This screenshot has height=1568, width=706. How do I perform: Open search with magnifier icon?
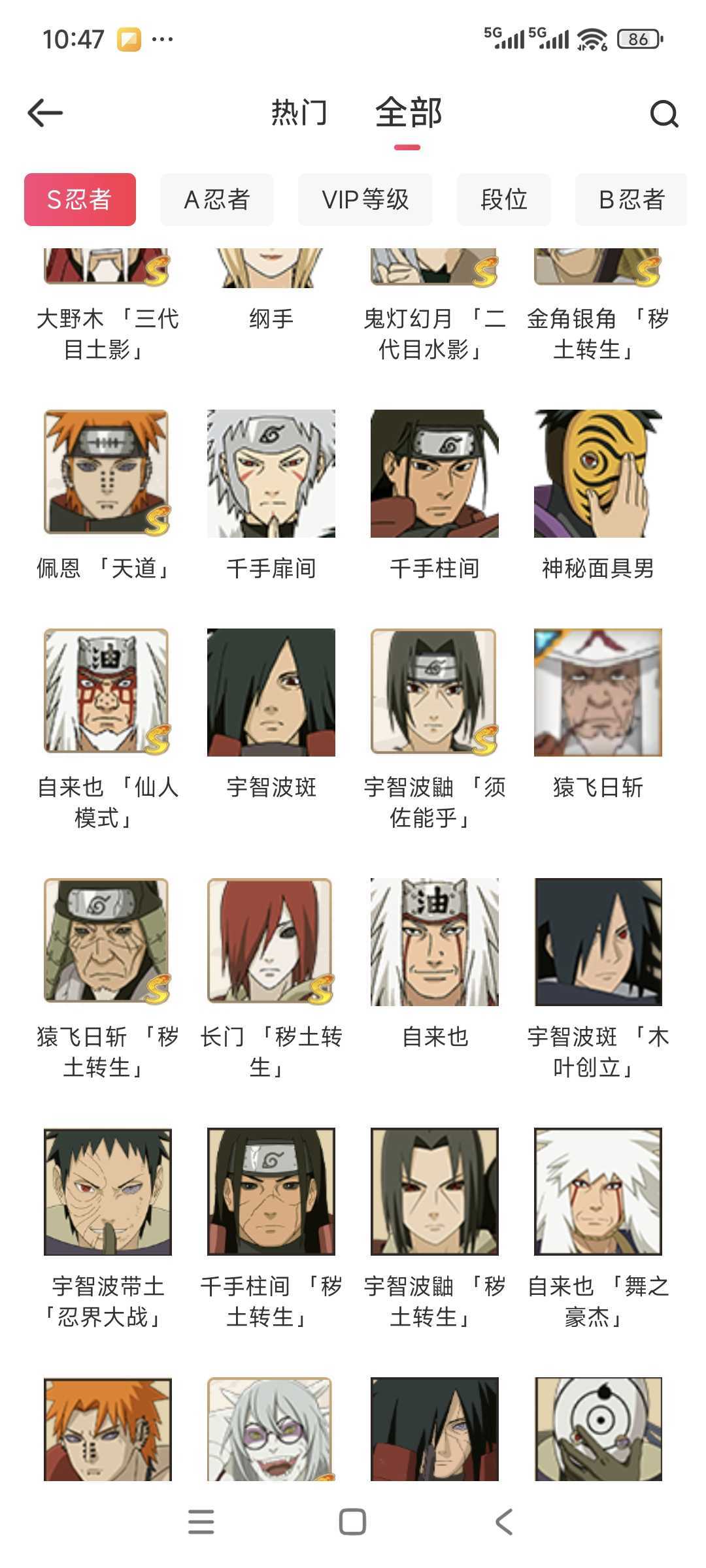pos(664,114)
